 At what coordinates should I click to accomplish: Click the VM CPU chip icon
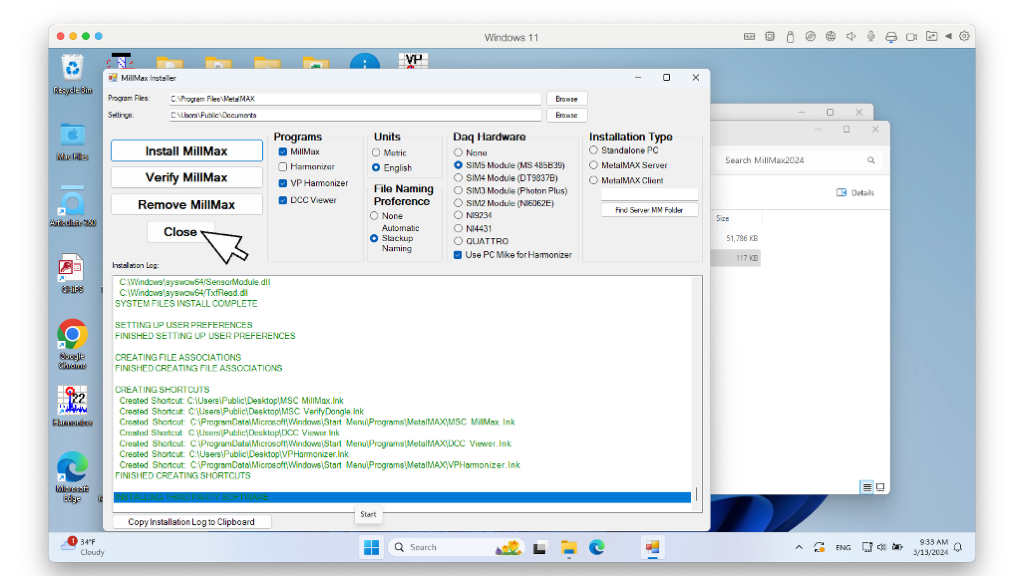[x=770, y=37]
